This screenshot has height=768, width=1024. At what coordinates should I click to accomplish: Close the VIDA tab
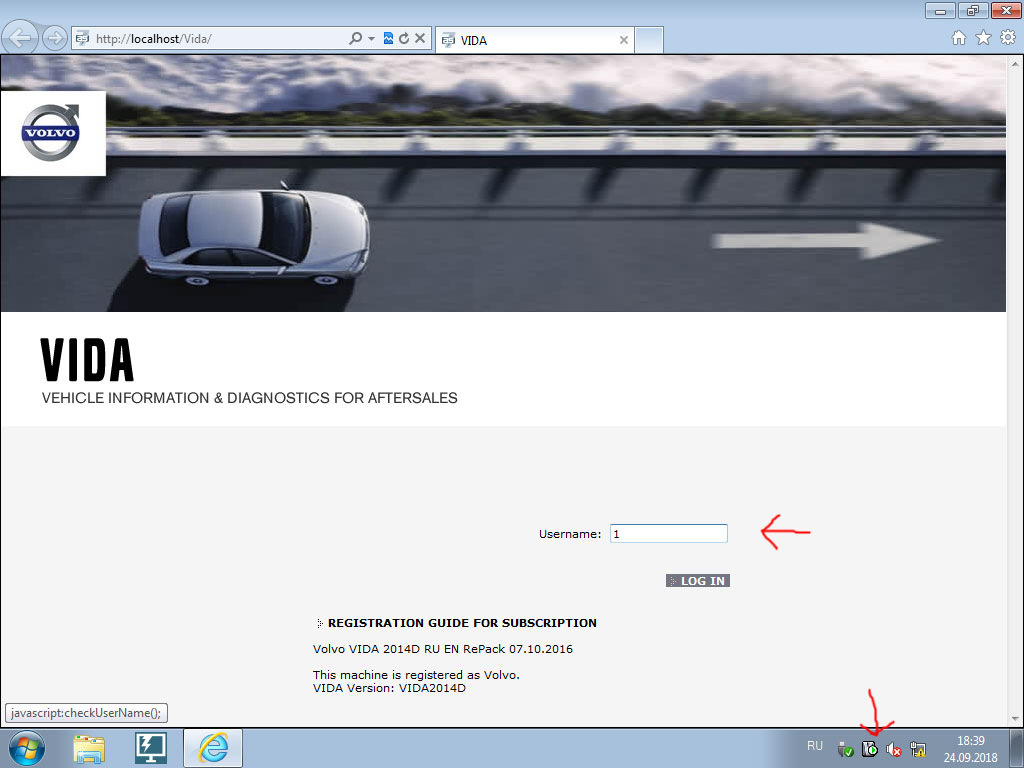624,40
